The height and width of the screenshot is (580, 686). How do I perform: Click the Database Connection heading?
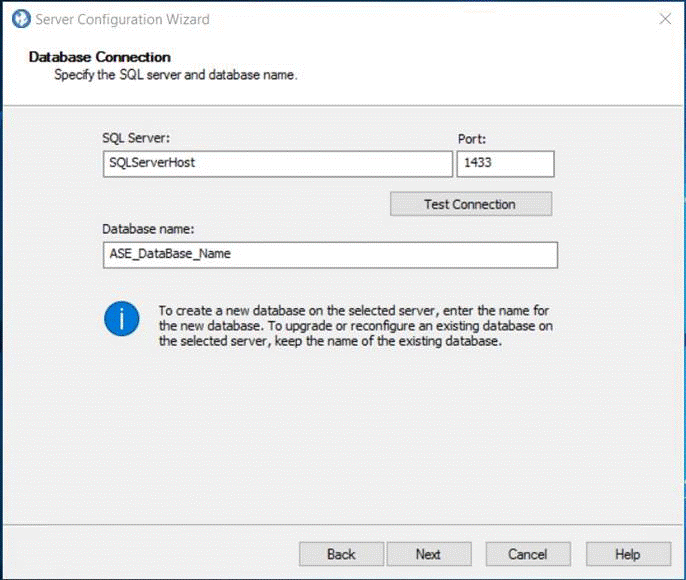tap(100, 57)
